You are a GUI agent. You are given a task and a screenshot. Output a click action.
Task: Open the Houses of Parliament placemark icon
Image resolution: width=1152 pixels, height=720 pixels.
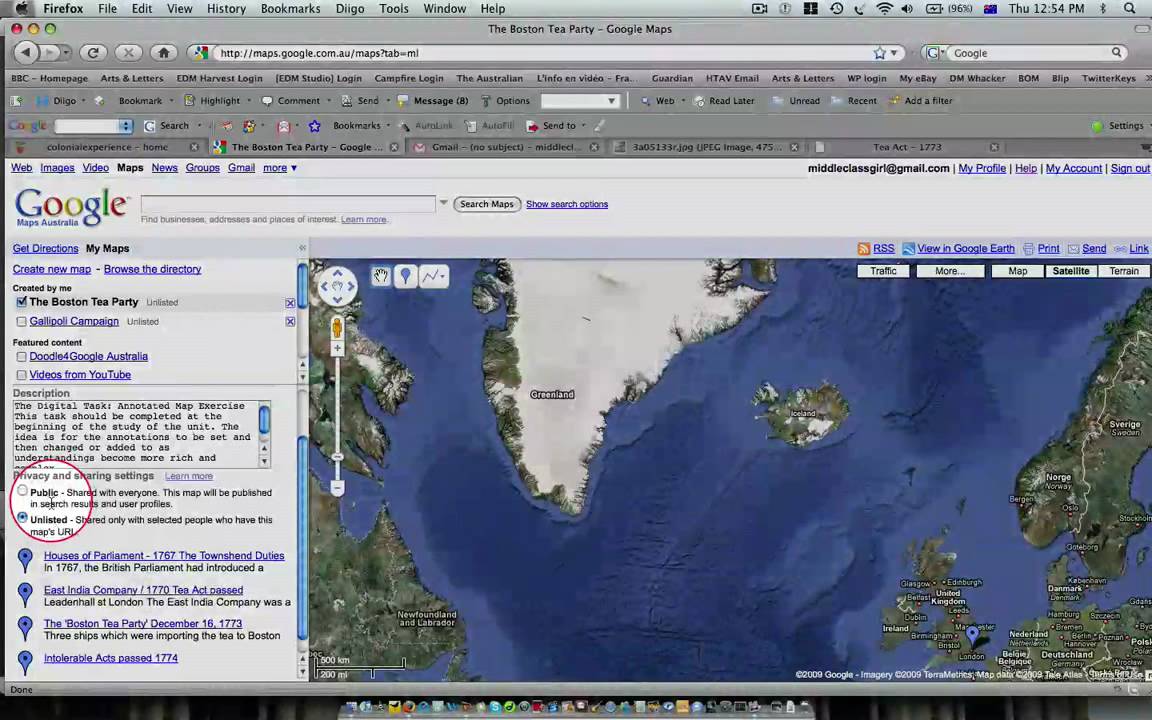25,560
